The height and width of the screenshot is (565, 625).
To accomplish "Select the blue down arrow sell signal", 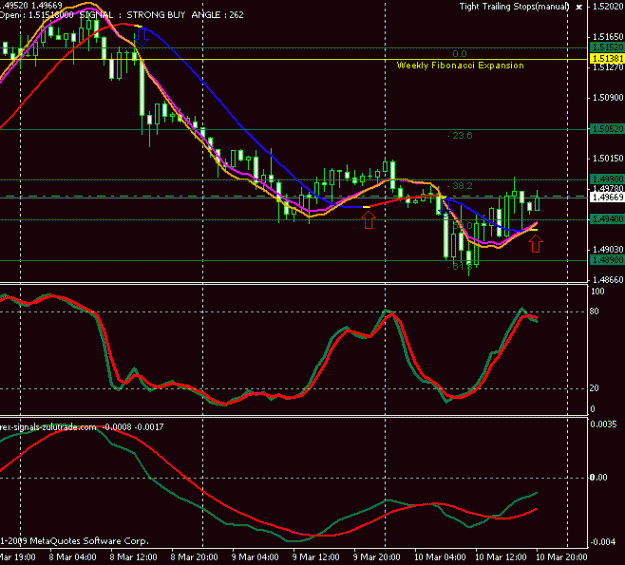I will click(142, 38).
